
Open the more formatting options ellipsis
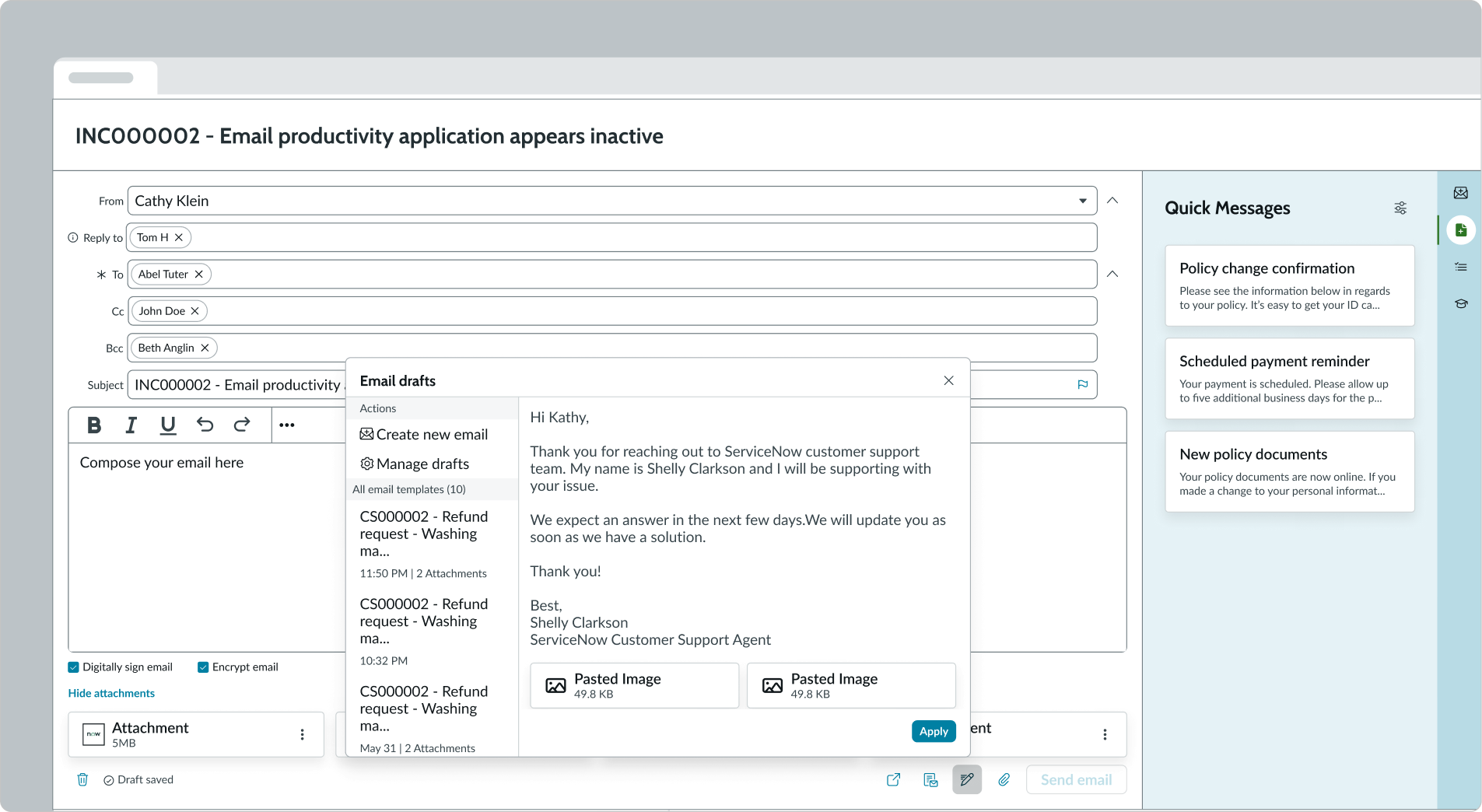click(x=286, y=425)
